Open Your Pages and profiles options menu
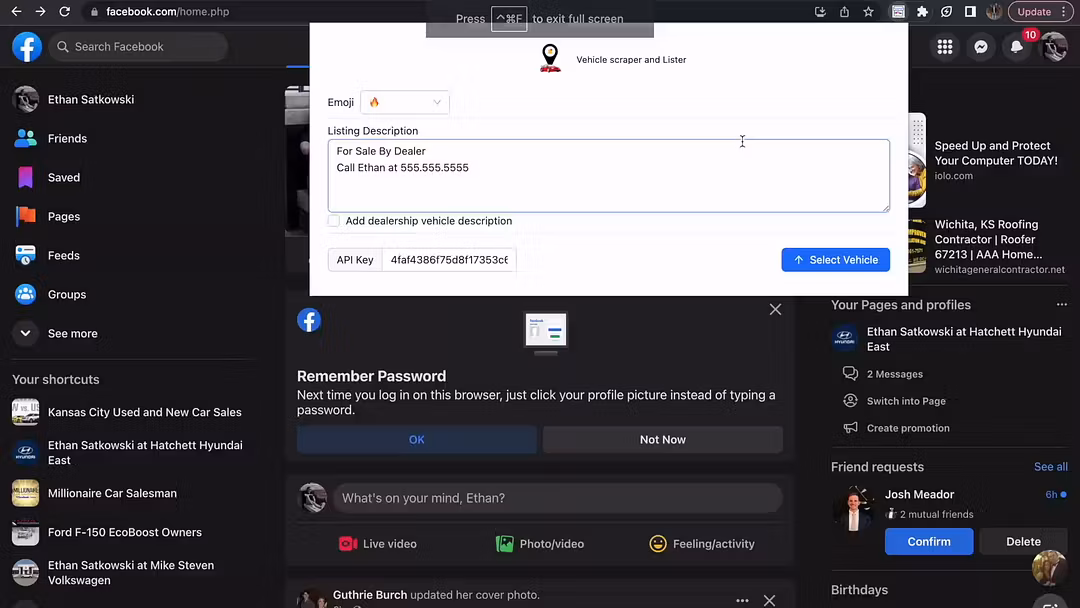 1061,305
